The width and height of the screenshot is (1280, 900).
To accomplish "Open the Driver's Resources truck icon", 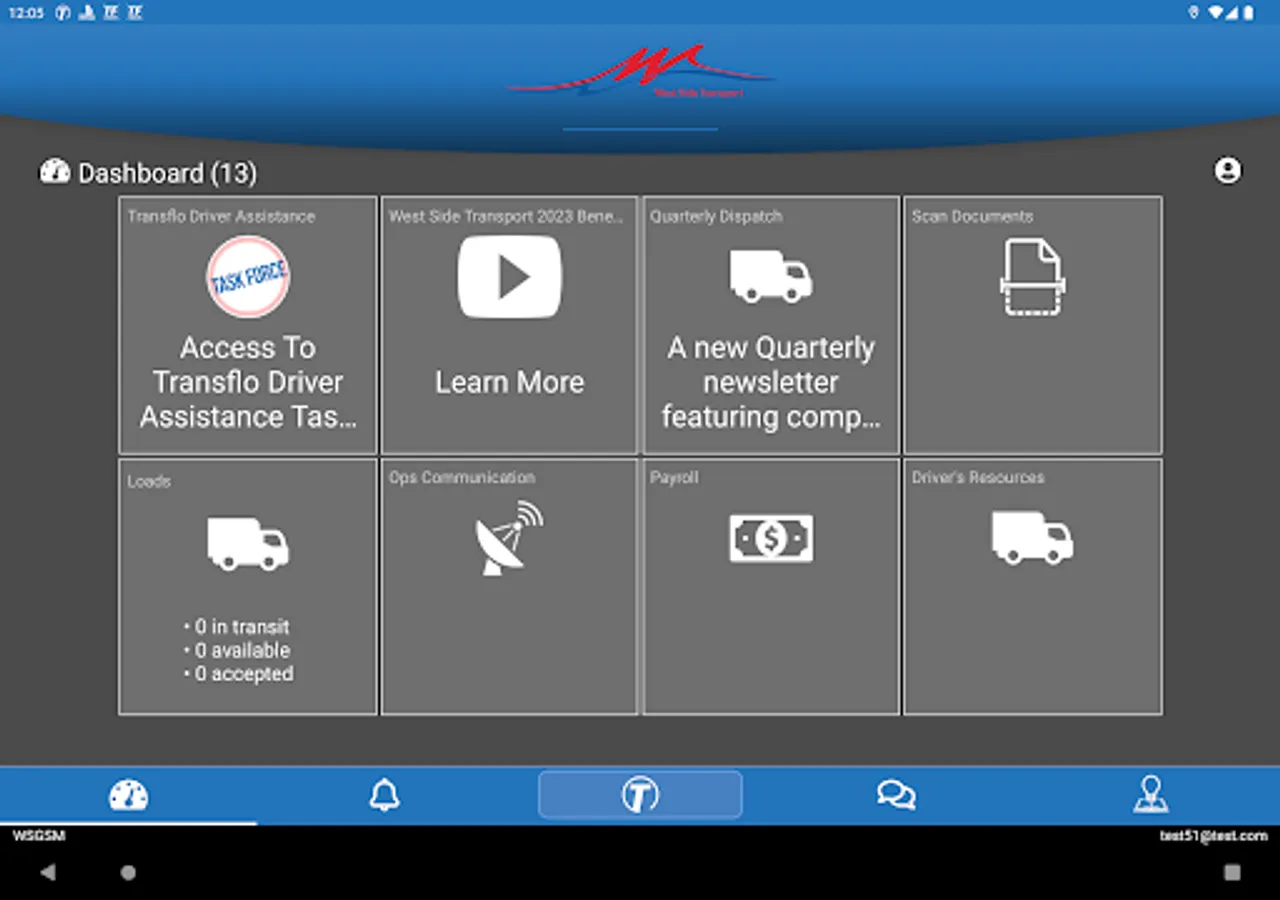I will 1032,538.
